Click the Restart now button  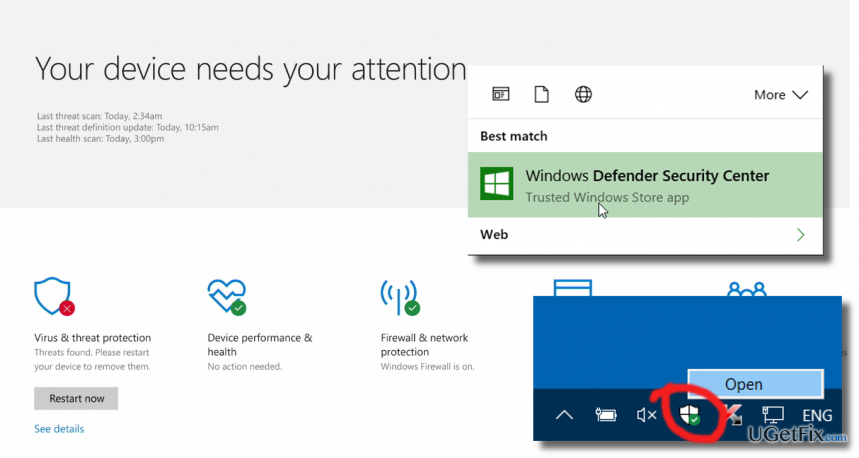point(76,398)
